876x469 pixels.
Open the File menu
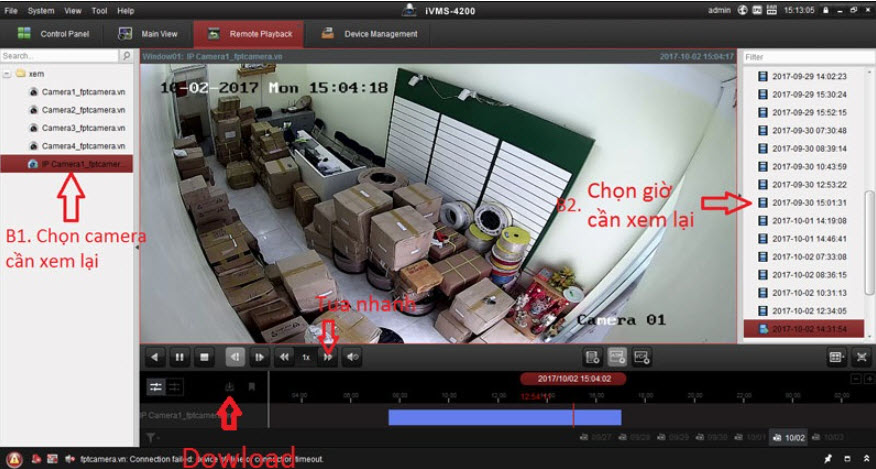(11, 11)
